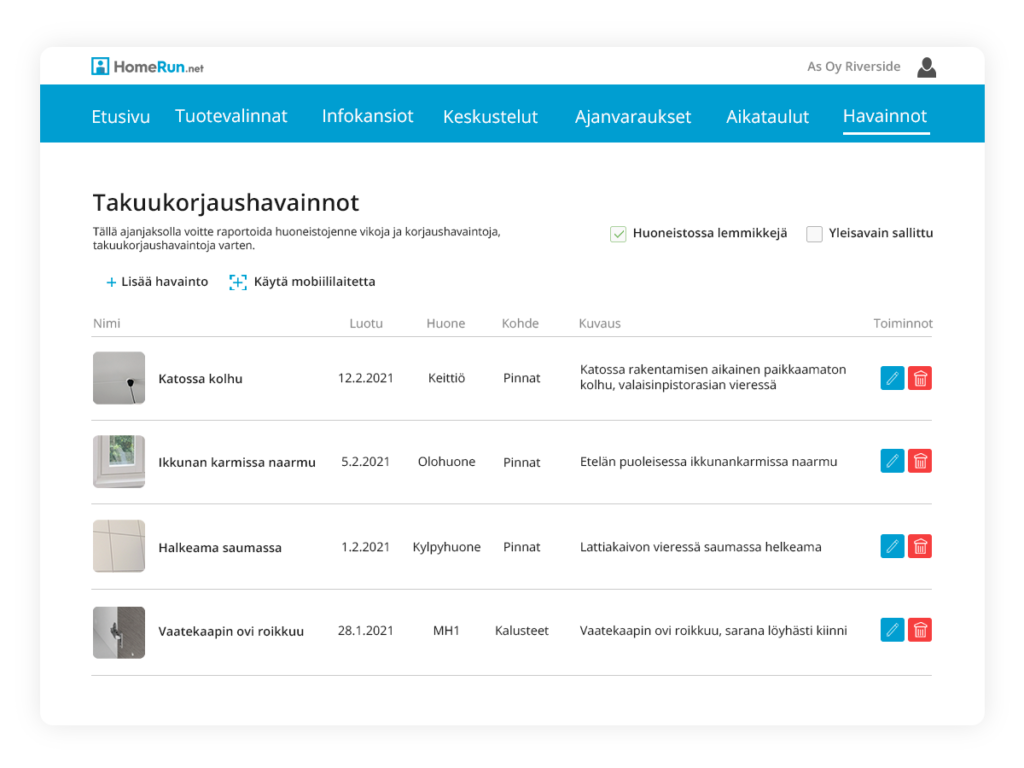Screen dimensions: 1024x768
Task: Open the Katossa kolhu thumbnail image
Action: click(119, 378)
